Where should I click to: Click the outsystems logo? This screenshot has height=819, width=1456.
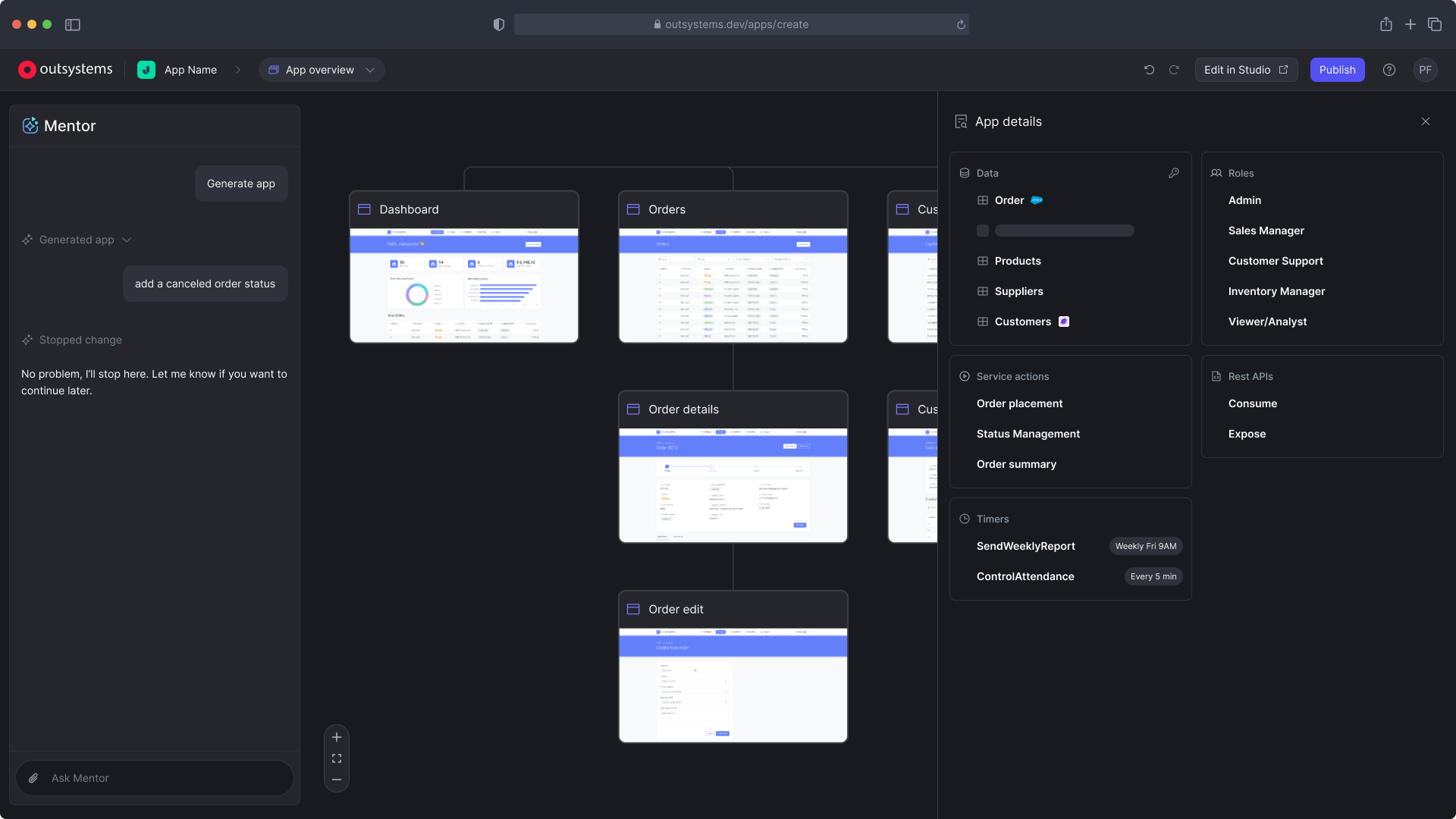click(x=65, y=70)
